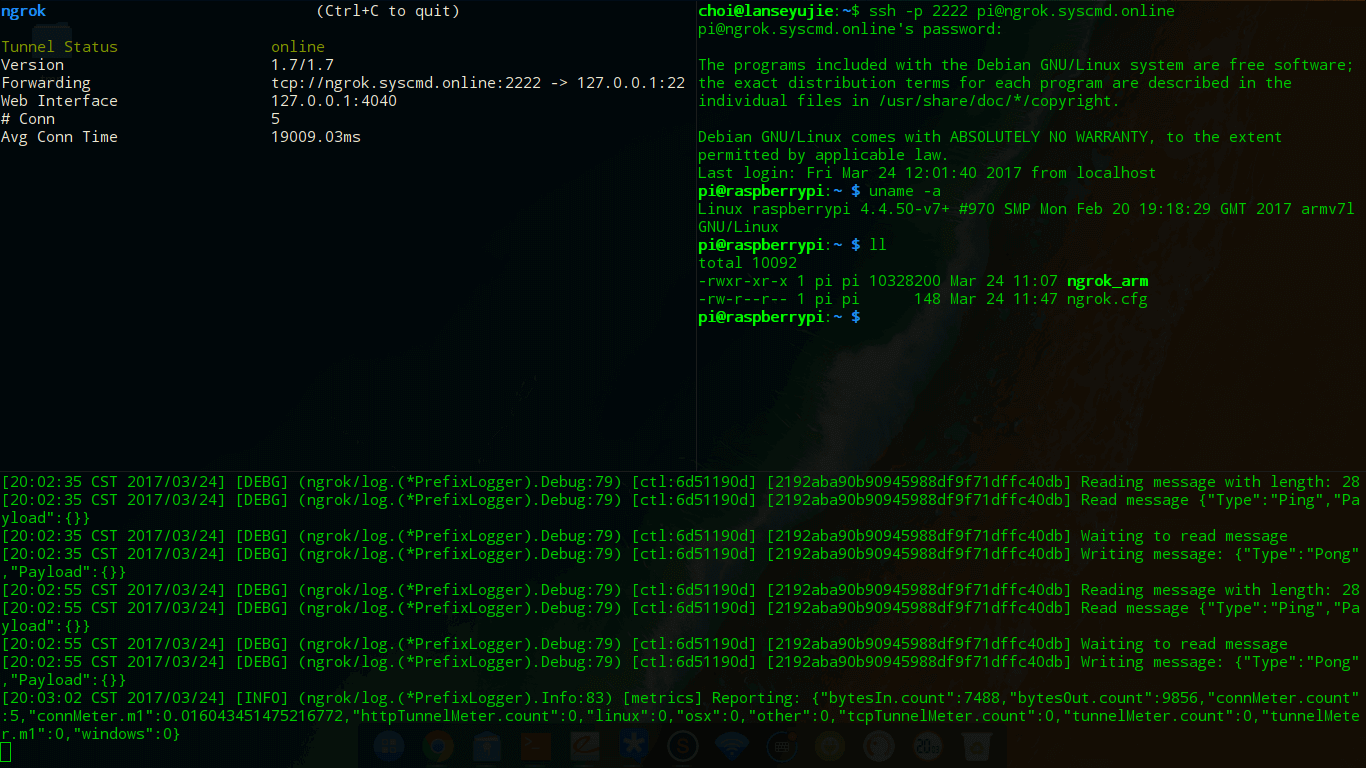
Task: Click the 'ssh -p 2222' command line
Action: (1022, 11)
